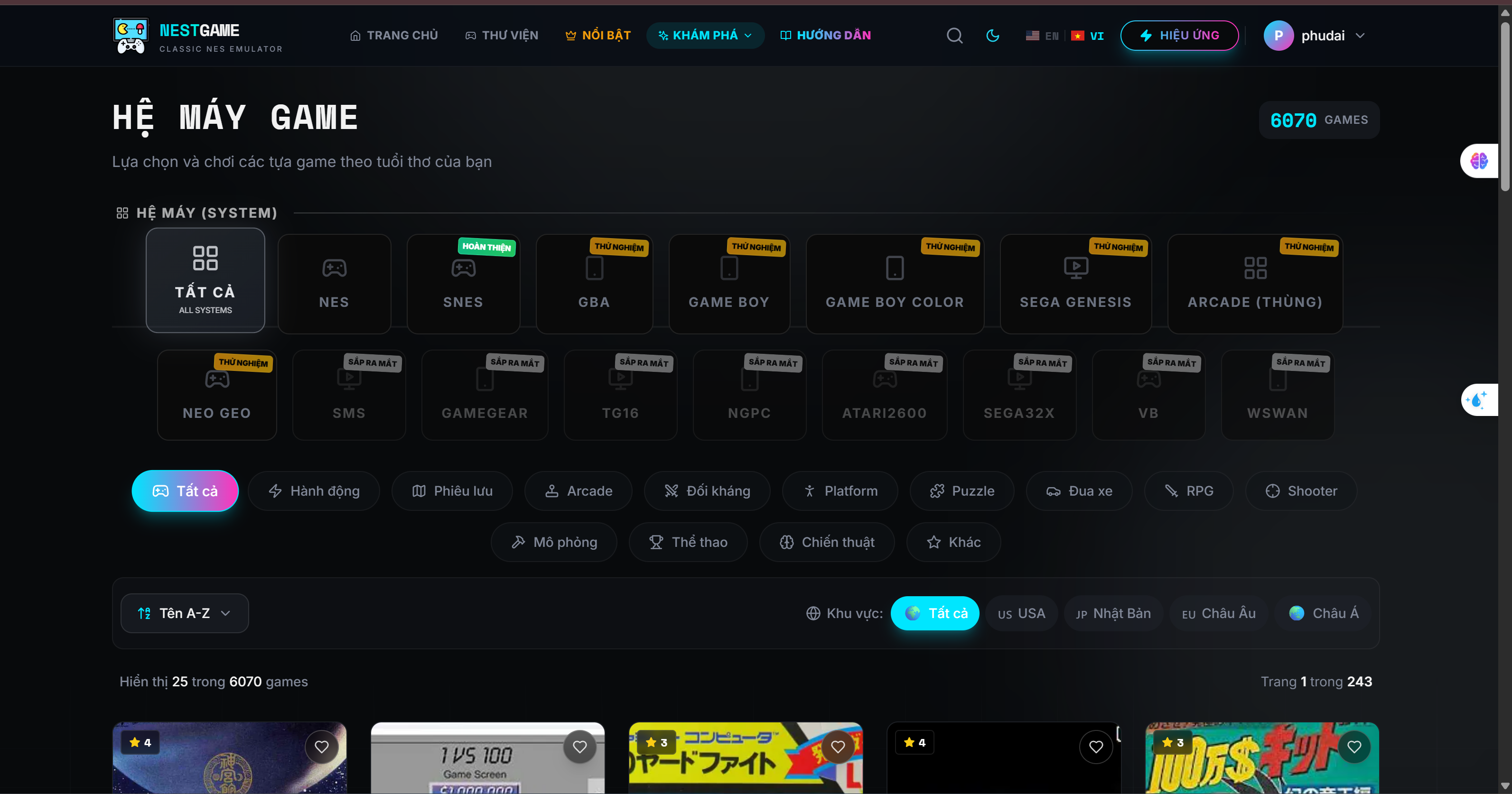This screenshot has height=794, width=1512.
Task: Favorite the green 100万$ game heart
Action: (1354, 747)
